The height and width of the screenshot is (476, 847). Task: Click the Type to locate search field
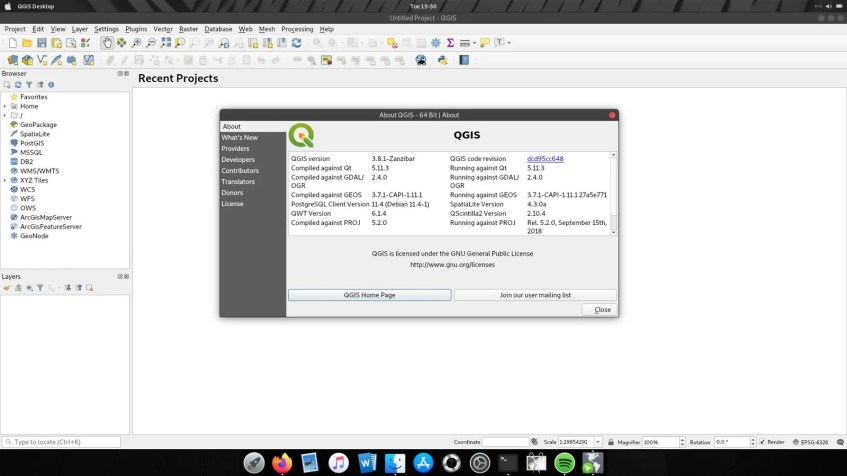pos(61,442)
